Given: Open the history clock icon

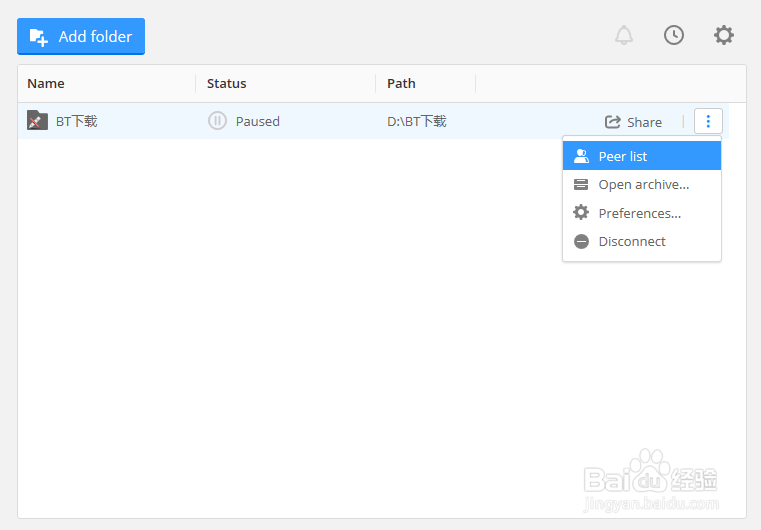Looking at the screenshot, I should (674, 35).
